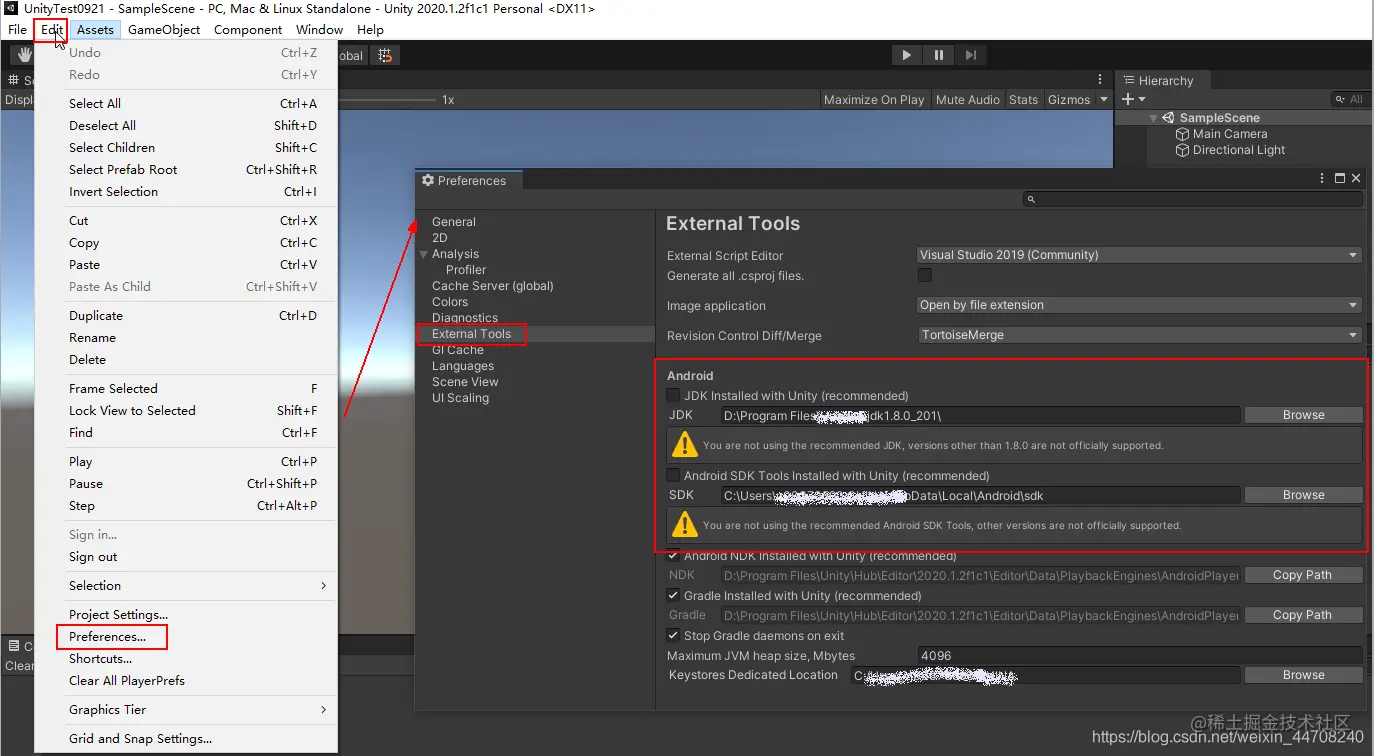Screen dimensions: 1374x756
Task: Collapse the SampleScene hierarchy arrow
Action: click(x=1152, y=118)
